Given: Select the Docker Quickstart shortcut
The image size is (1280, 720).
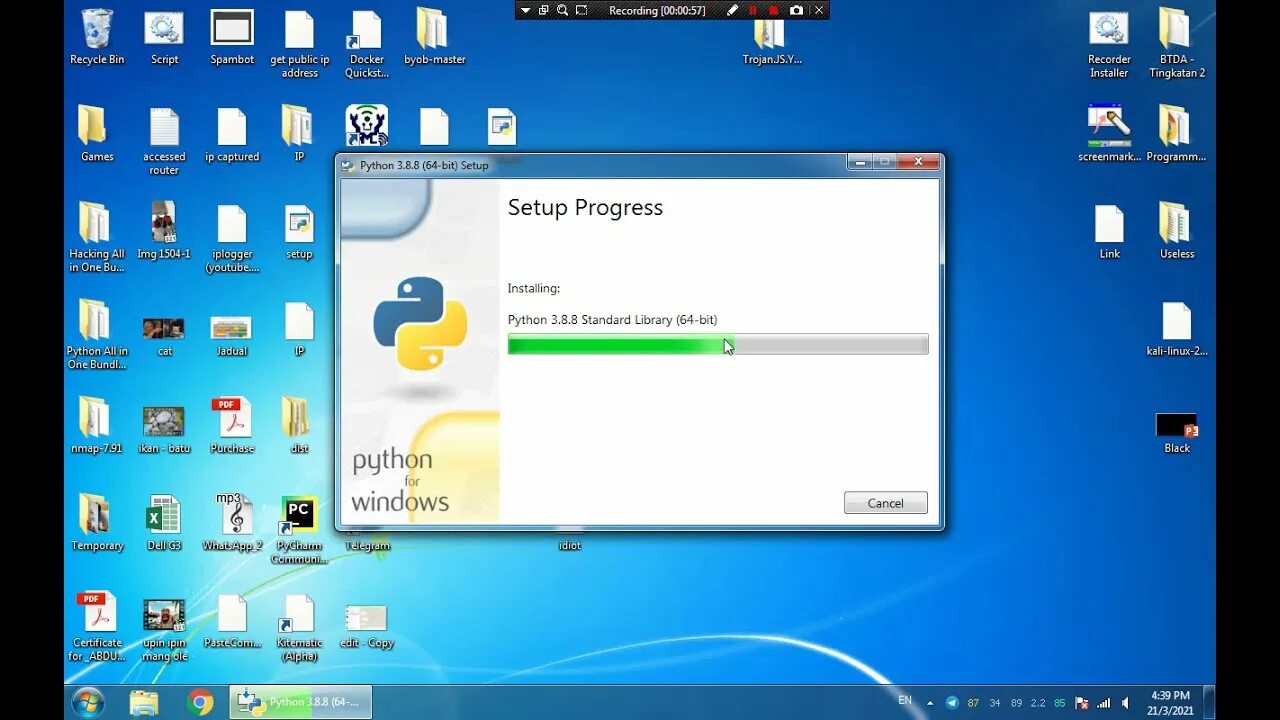Looking at the screenshot, I should [x=366, y=44].
